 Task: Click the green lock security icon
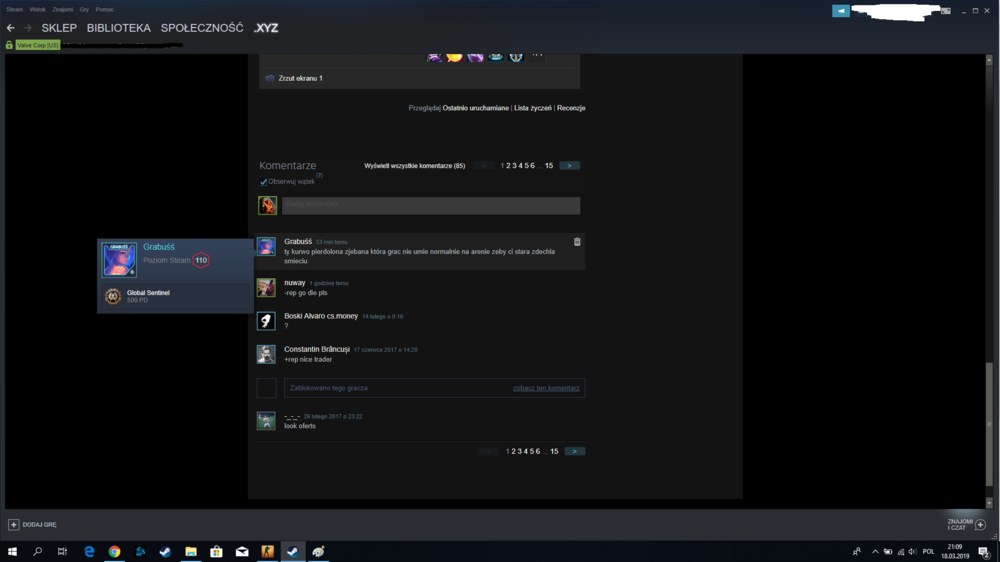pyautogui.click(x=9, y=45)
